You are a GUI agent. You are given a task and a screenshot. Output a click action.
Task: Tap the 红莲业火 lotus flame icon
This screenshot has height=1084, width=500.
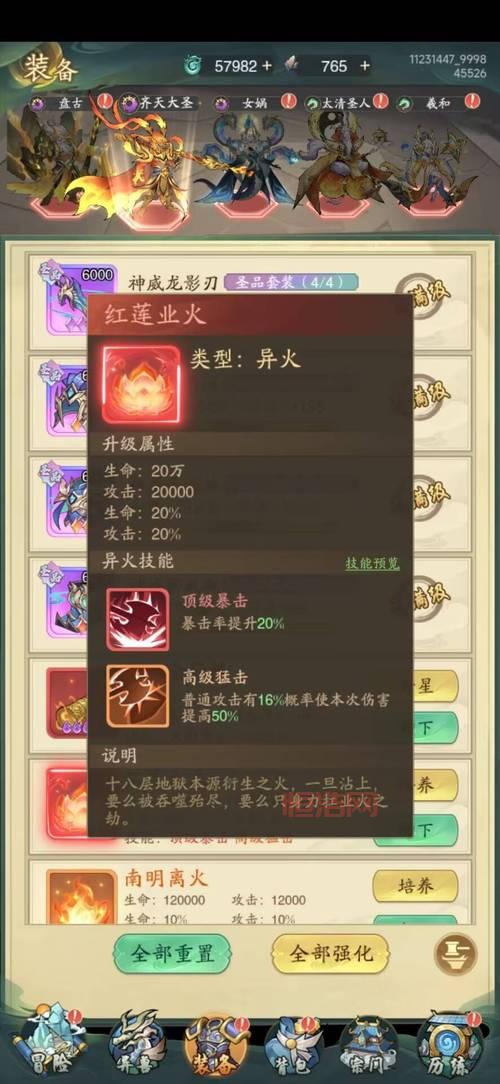pyautogui.click(x=141, y=385)
